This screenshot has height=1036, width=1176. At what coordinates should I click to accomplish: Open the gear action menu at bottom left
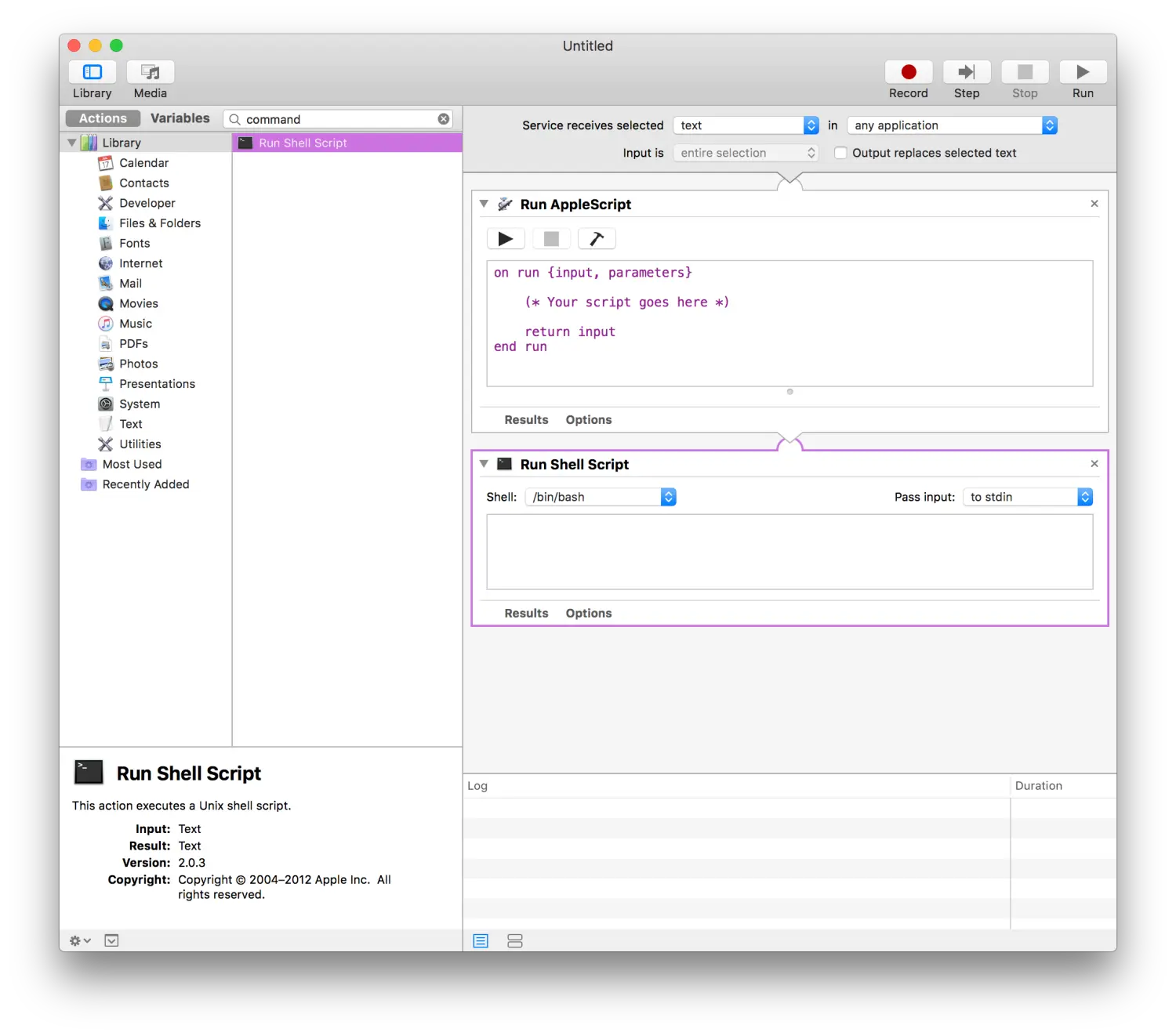pyautogui.click(x=80, y=940)
